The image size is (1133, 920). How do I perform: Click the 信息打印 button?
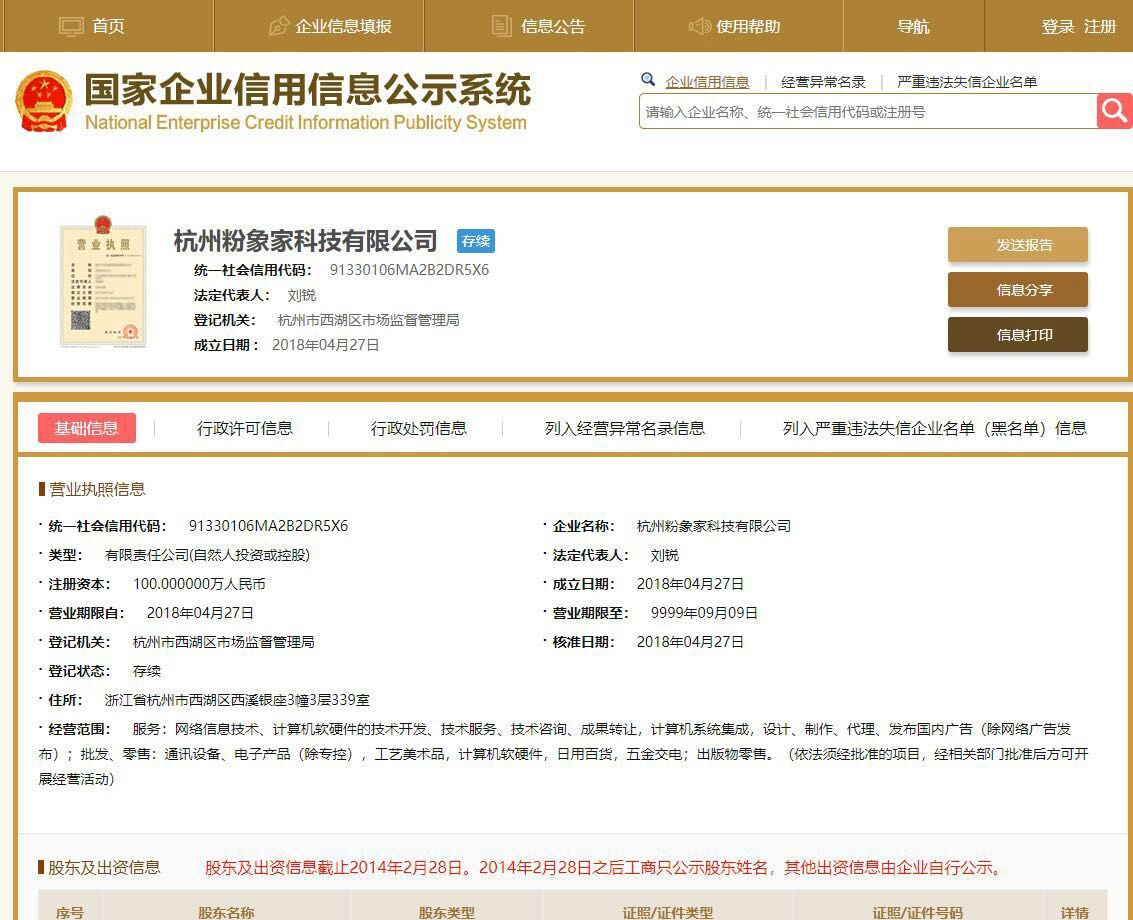[1017, 335]
